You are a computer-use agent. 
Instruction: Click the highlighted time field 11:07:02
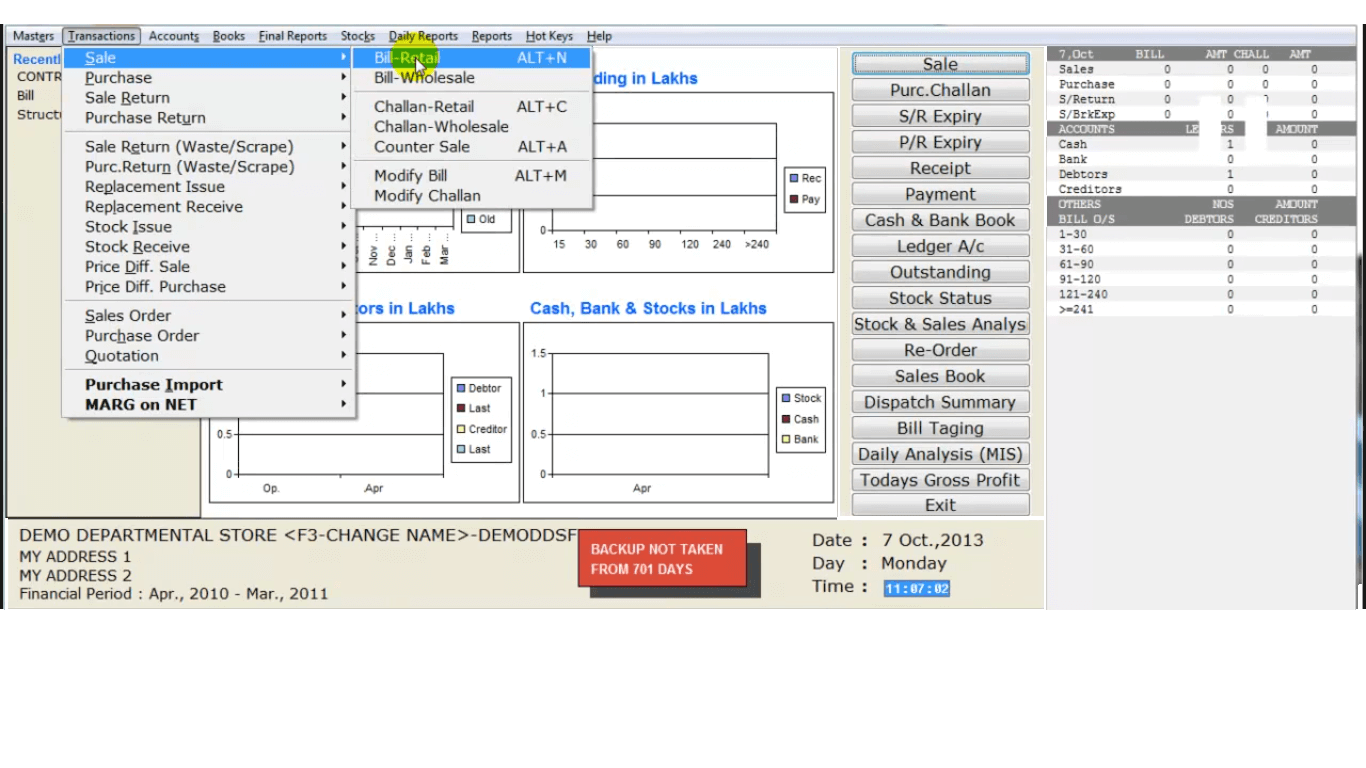pos(916,589)
